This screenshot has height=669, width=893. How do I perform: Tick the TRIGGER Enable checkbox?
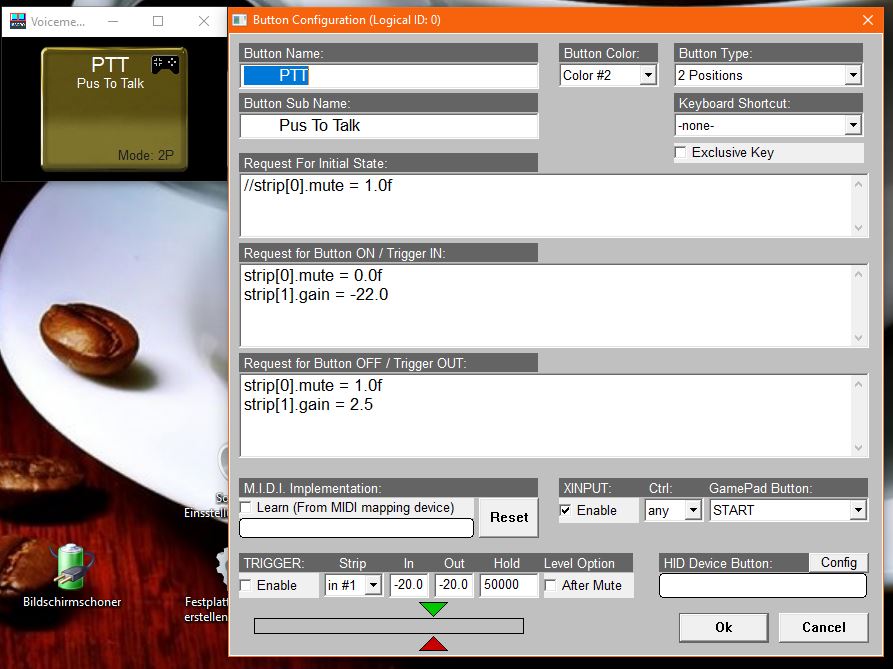click(246, 585)
